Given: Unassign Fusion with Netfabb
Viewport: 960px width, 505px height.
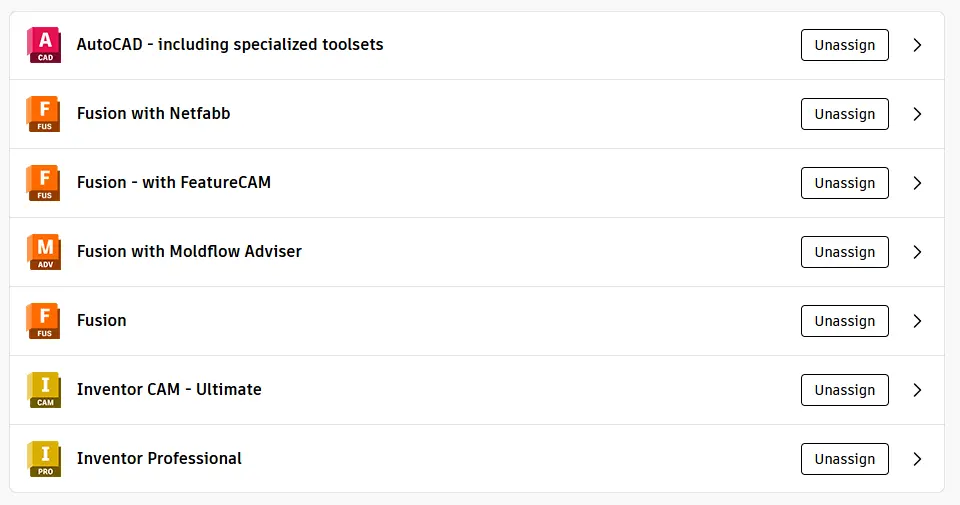Looking at the screenshot, I should 844,114.
